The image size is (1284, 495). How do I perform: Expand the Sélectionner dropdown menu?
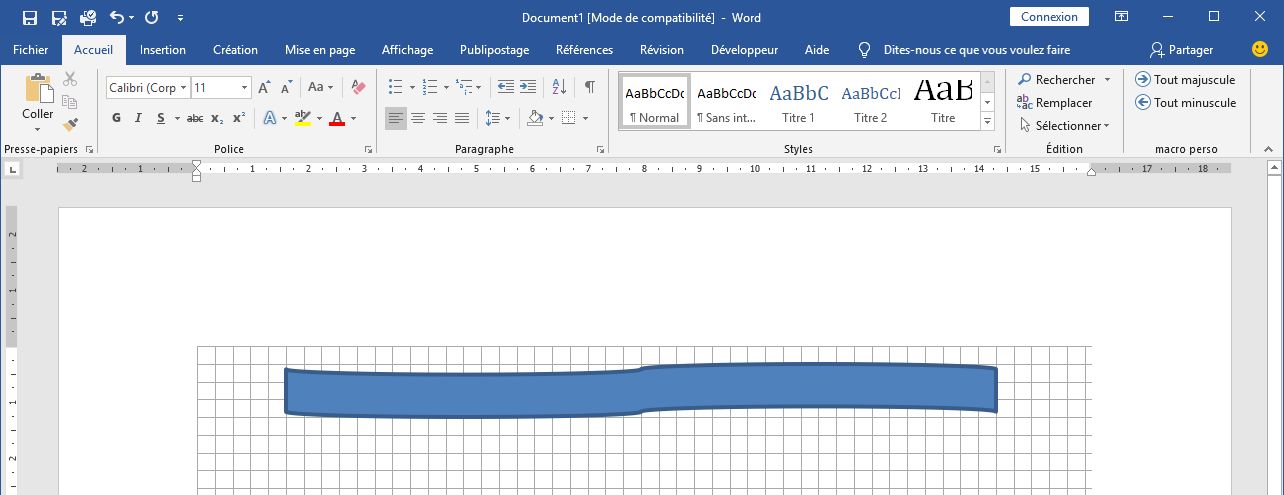(x=1105, y=126)
